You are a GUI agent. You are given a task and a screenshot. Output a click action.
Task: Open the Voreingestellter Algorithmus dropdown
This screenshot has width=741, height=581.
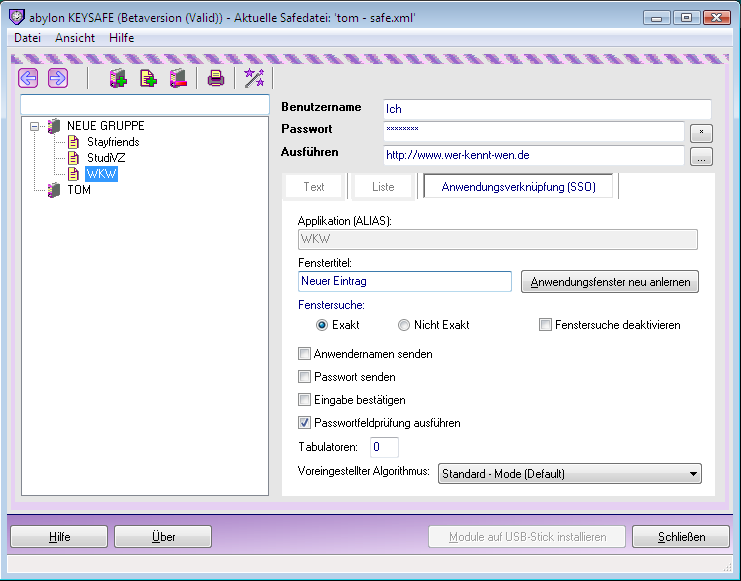[569, 474]
